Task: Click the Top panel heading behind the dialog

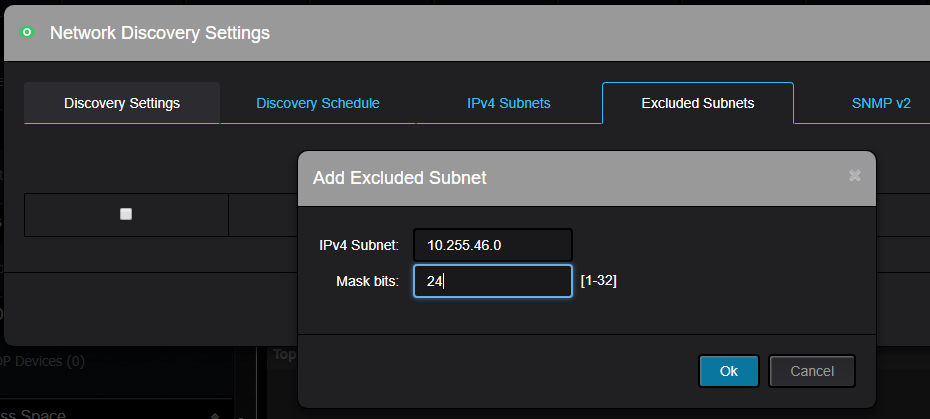Action: point(285,355)
